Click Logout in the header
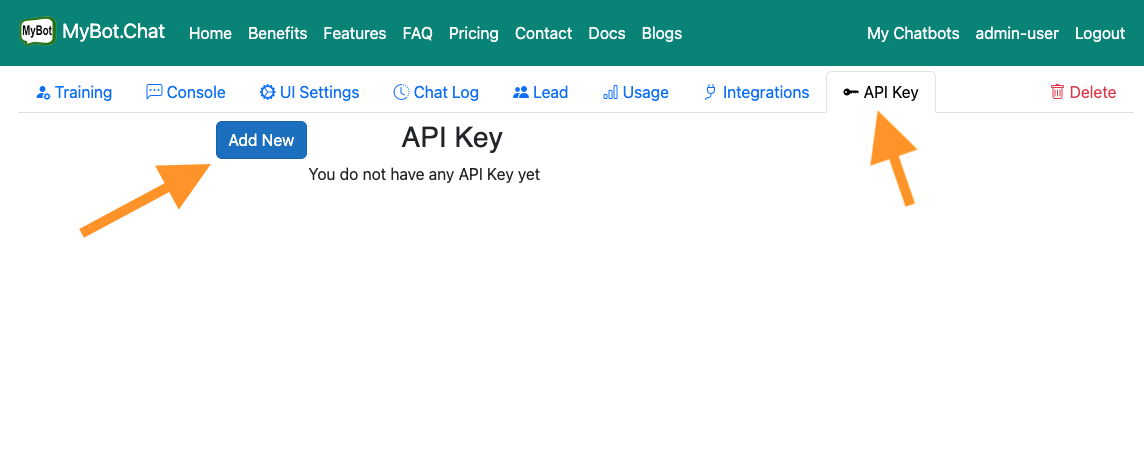1144x476 pixels. tap(1100, 34)
